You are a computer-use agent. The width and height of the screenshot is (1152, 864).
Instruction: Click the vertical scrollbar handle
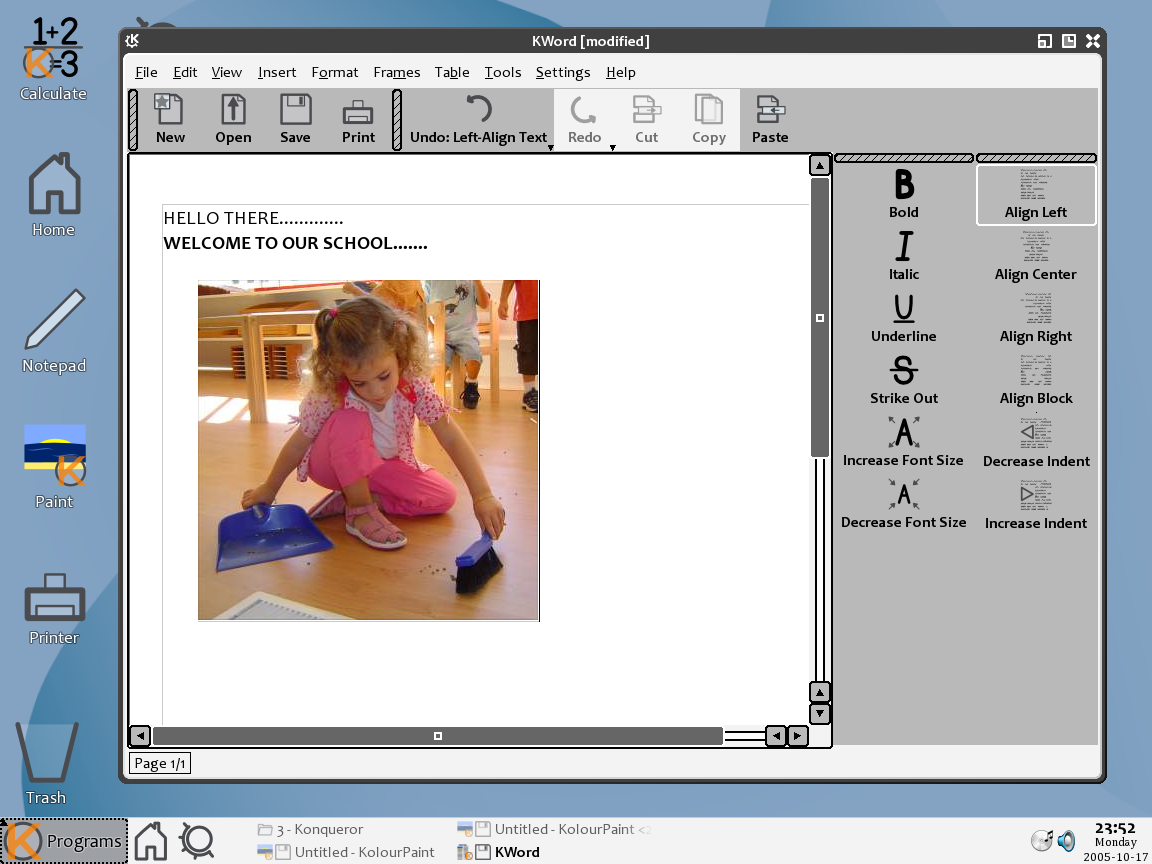coord(820,317)
